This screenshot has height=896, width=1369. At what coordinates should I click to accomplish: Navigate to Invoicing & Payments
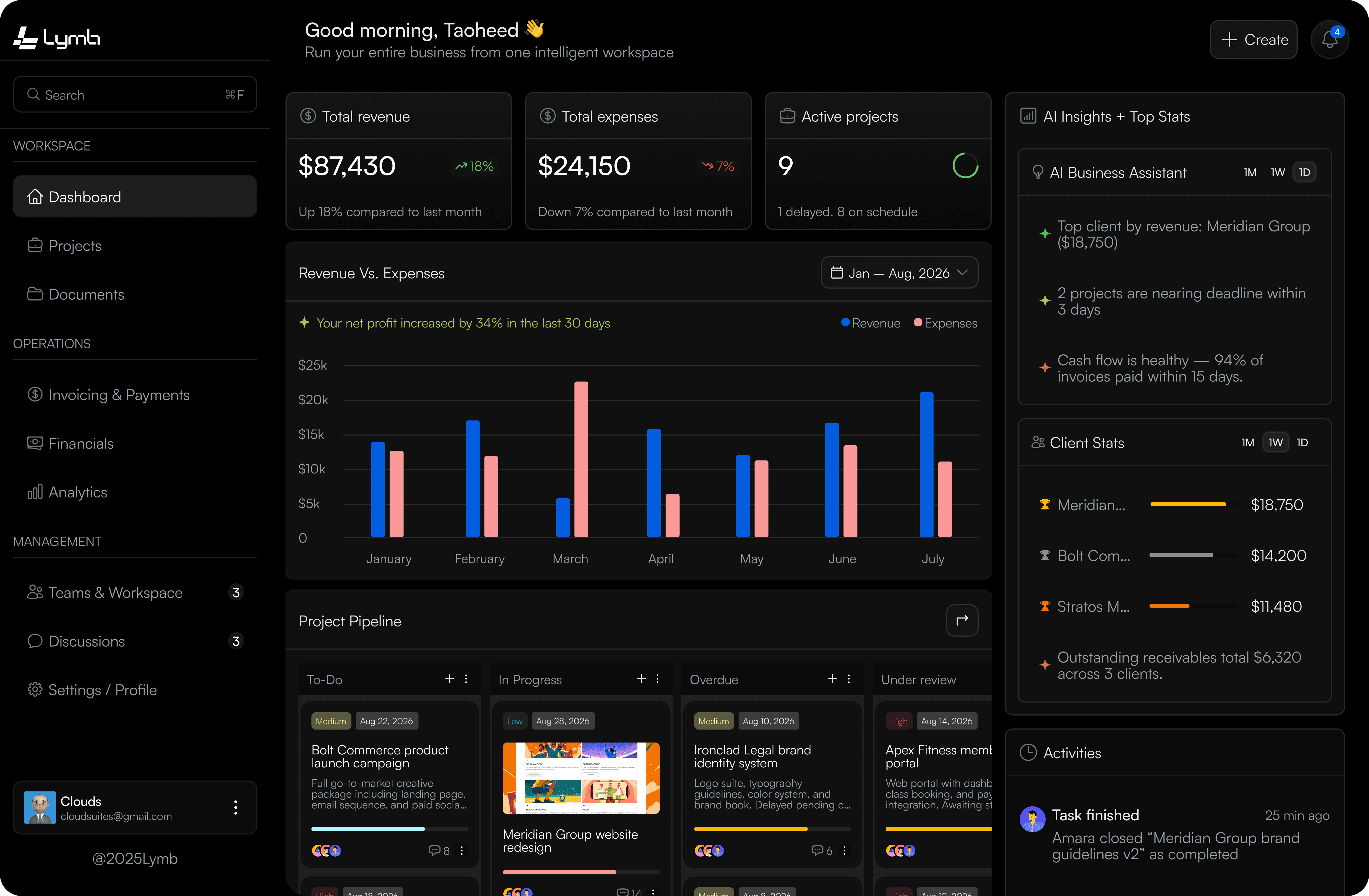[135, 394]
